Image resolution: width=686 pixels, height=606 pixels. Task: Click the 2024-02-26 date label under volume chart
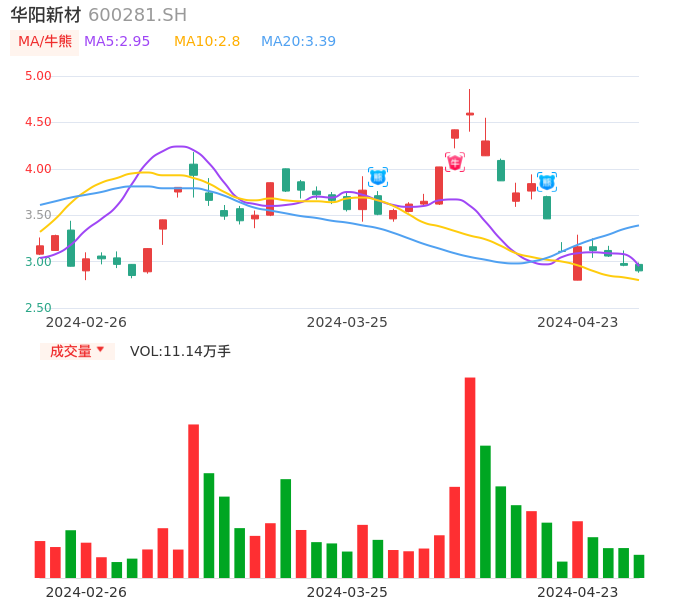click(86, 592)
